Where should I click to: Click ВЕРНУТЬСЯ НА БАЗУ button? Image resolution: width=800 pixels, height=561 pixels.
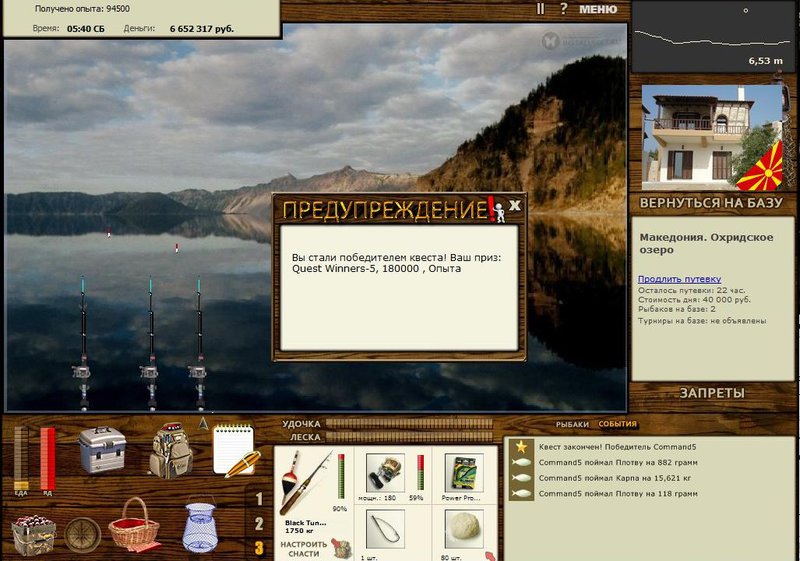coord(711,202)
